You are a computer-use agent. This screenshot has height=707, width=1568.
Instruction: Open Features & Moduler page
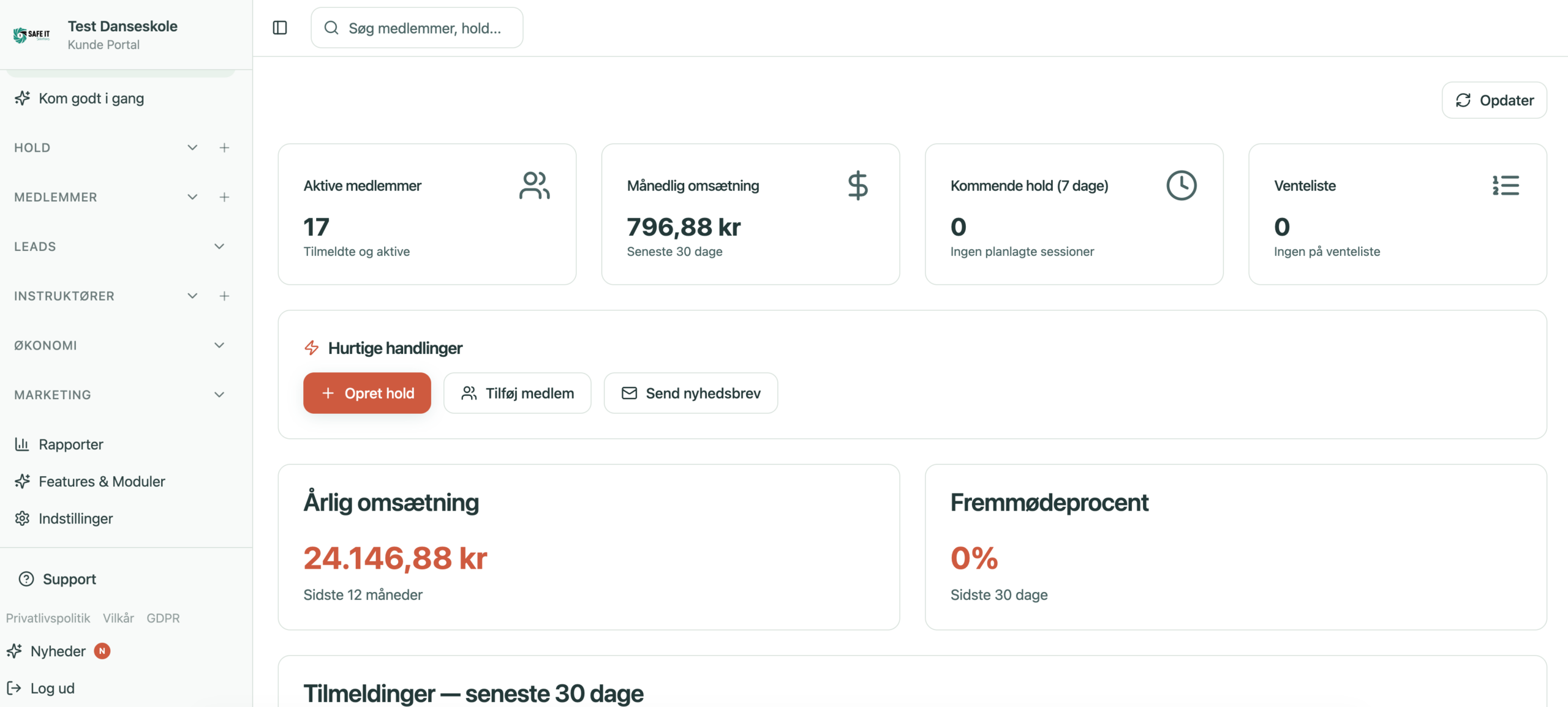(x=102, y=482)
